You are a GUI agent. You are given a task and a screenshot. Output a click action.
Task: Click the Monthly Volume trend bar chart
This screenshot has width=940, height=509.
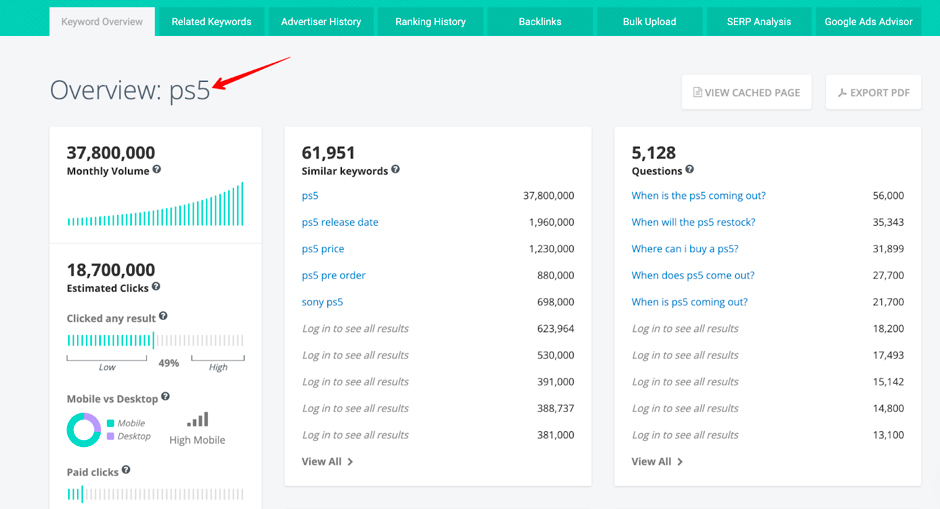click(155, 204)
